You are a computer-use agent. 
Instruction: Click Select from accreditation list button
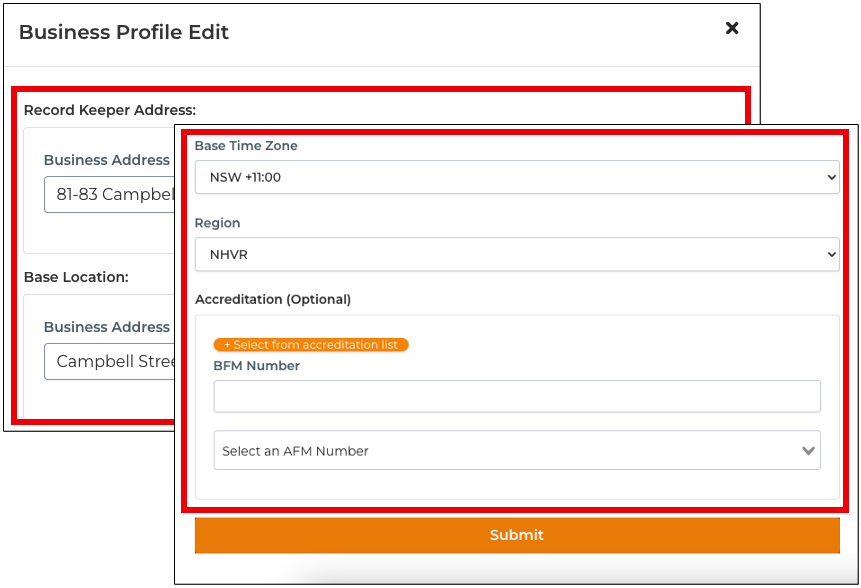(x=311, y=345)
